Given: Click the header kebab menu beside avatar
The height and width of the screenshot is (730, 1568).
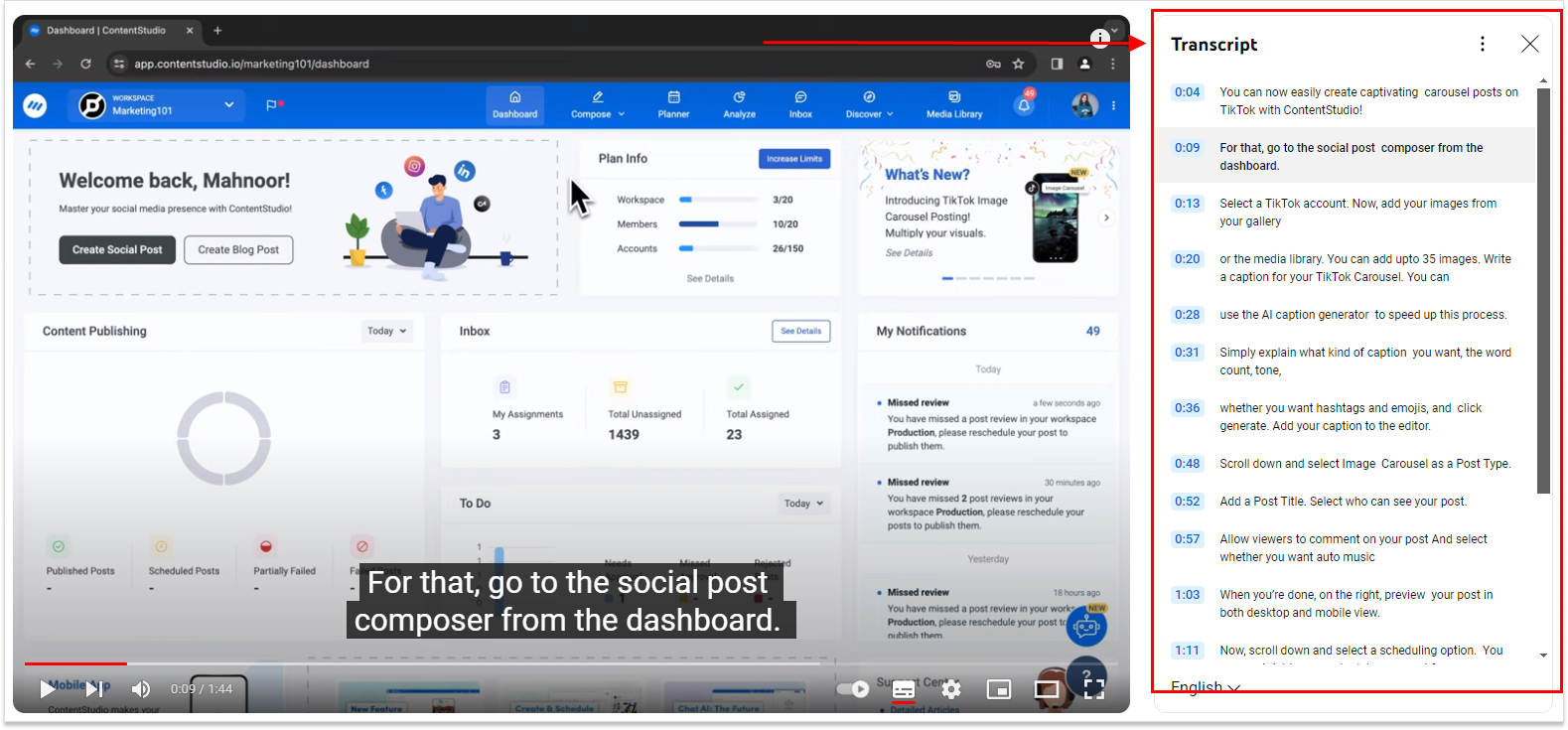Looking at the screenshot, I should (1113, 105).
